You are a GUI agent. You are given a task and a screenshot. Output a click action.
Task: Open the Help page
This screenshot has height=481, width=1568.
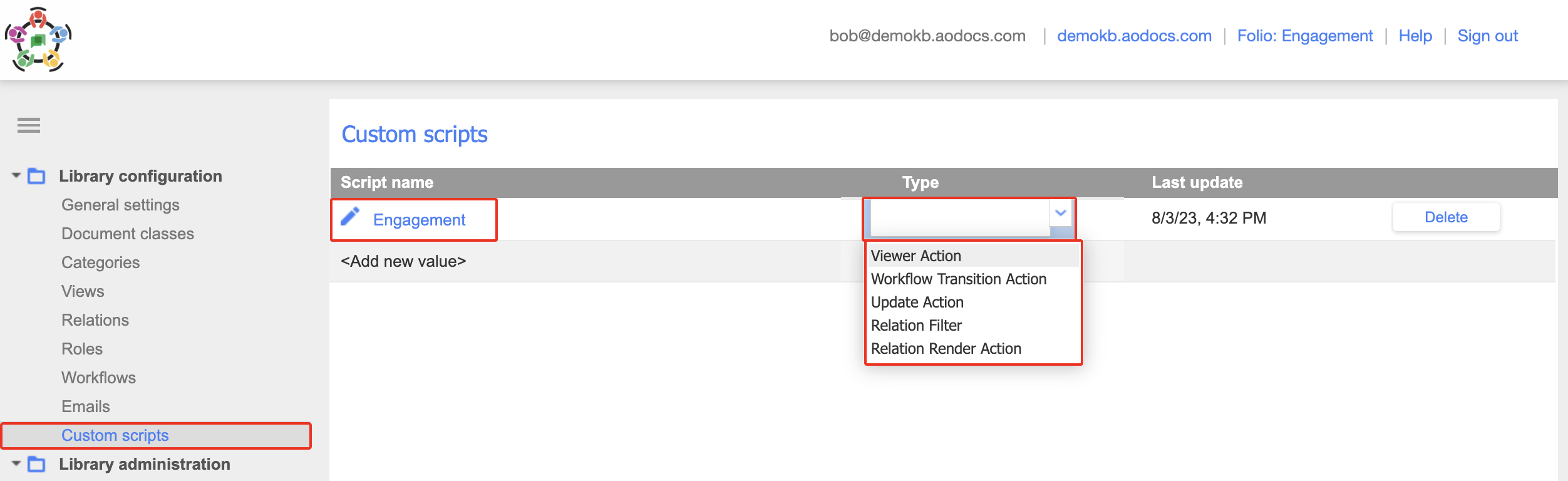click(x=1415, y=36)
